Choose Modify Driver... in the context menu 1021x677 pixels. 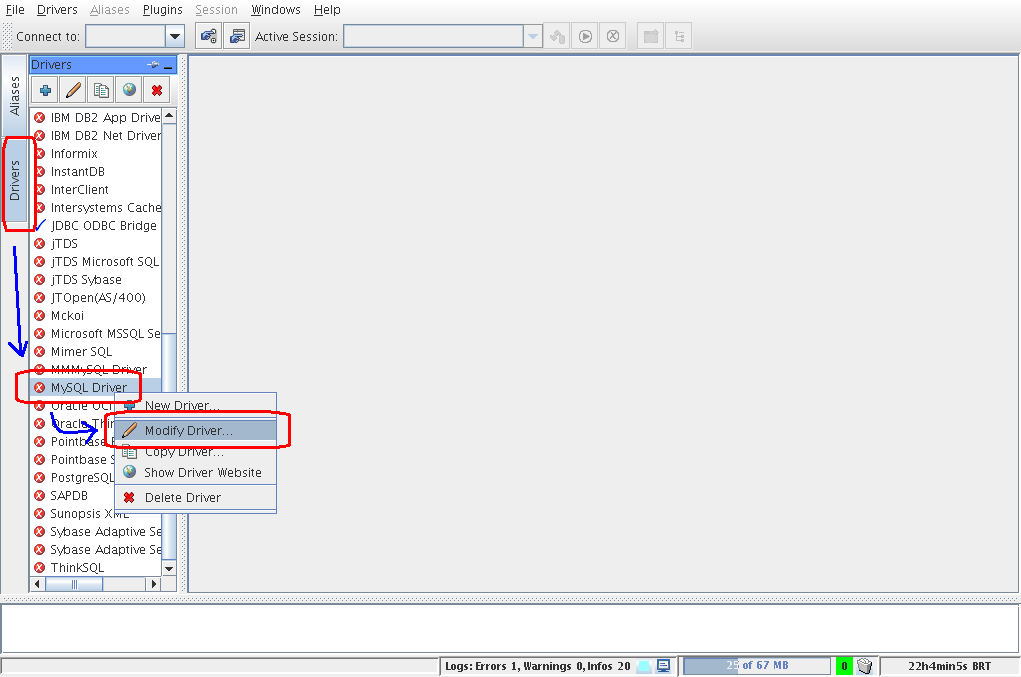tap(195, 430)
